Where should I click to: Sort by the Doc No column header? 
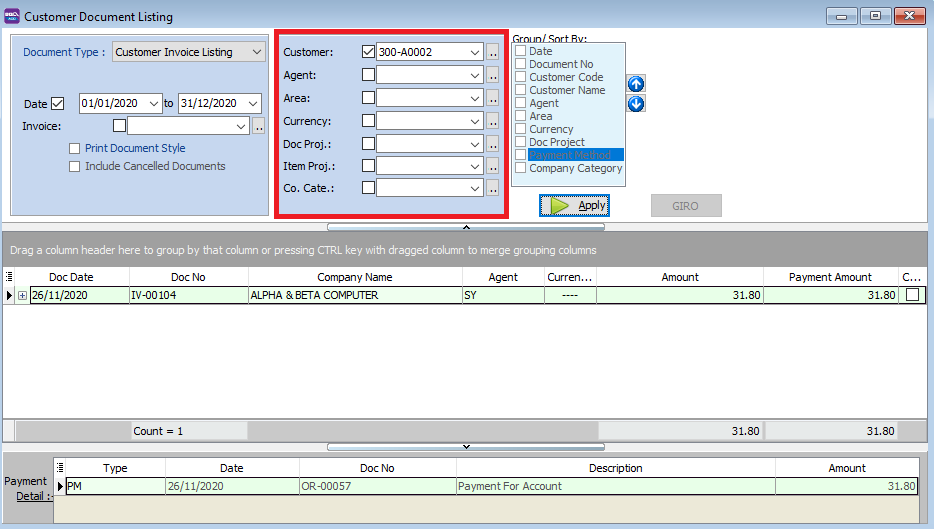click(188, 277)
